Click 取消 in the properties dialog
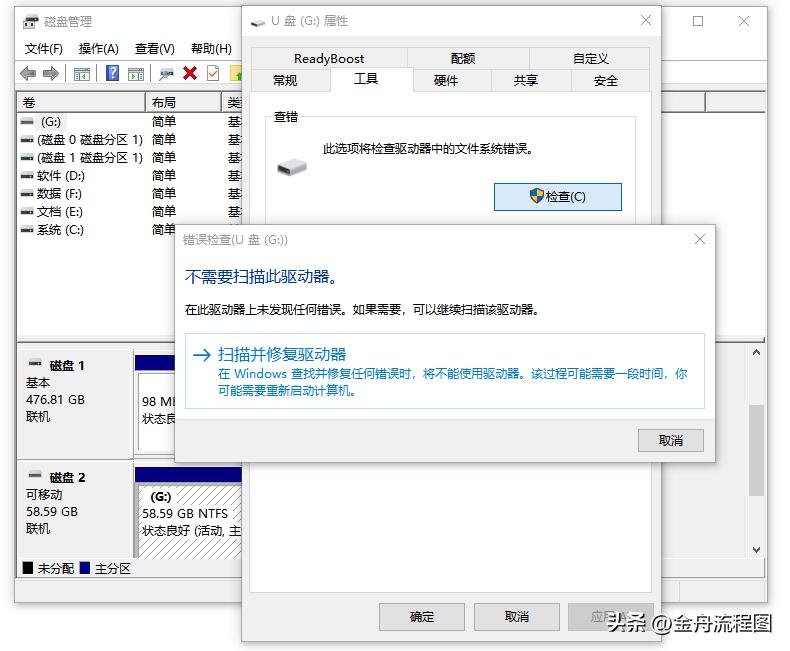 coord(517,617)
